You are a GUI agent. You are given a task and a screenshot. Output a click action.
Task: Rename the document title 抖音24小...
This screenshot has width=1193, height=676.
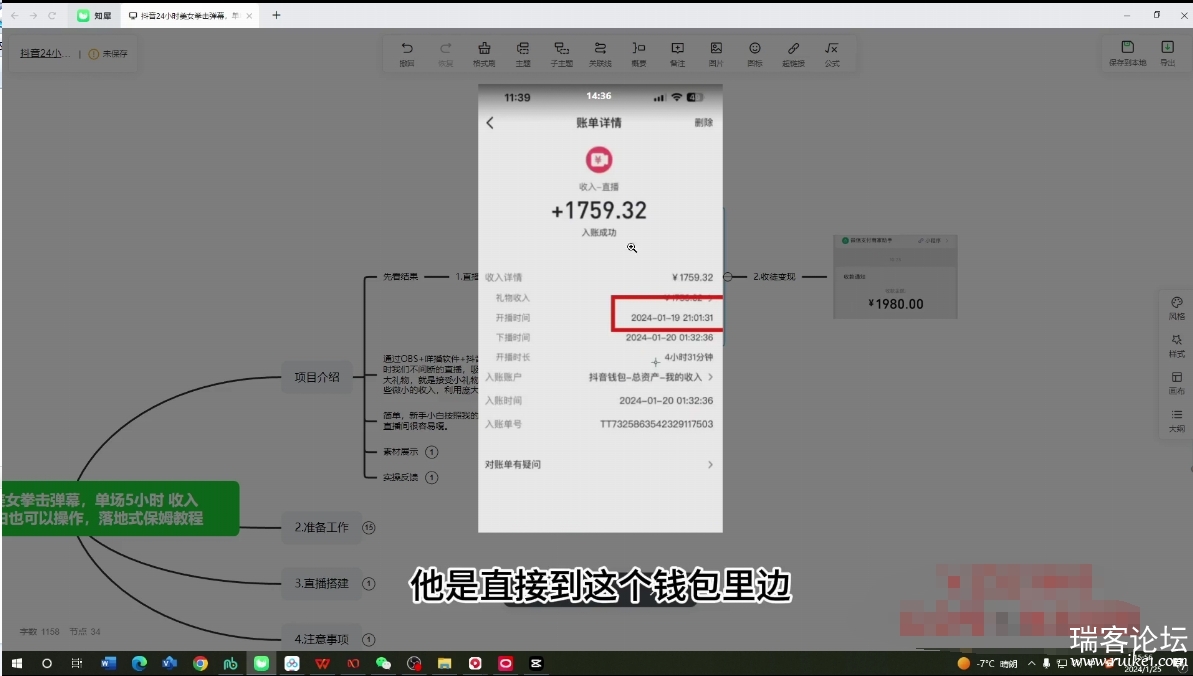pos(45,53)
